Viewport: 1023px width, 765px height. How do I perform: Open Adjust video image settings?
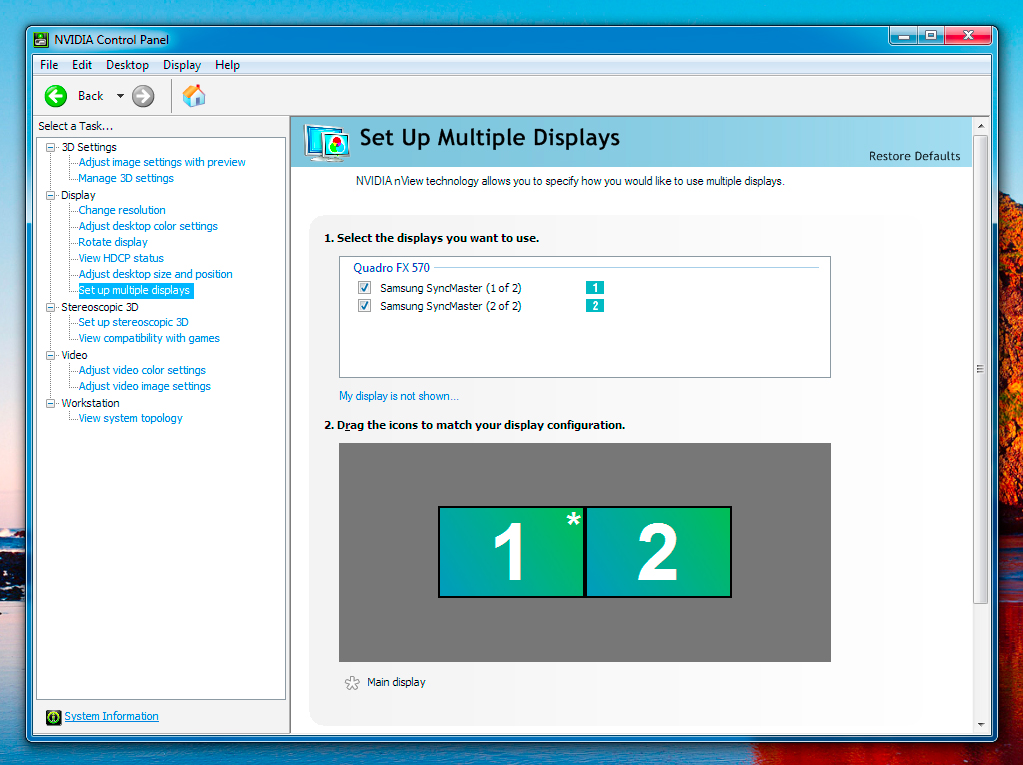pyautogui.click(x=144, y=386)
